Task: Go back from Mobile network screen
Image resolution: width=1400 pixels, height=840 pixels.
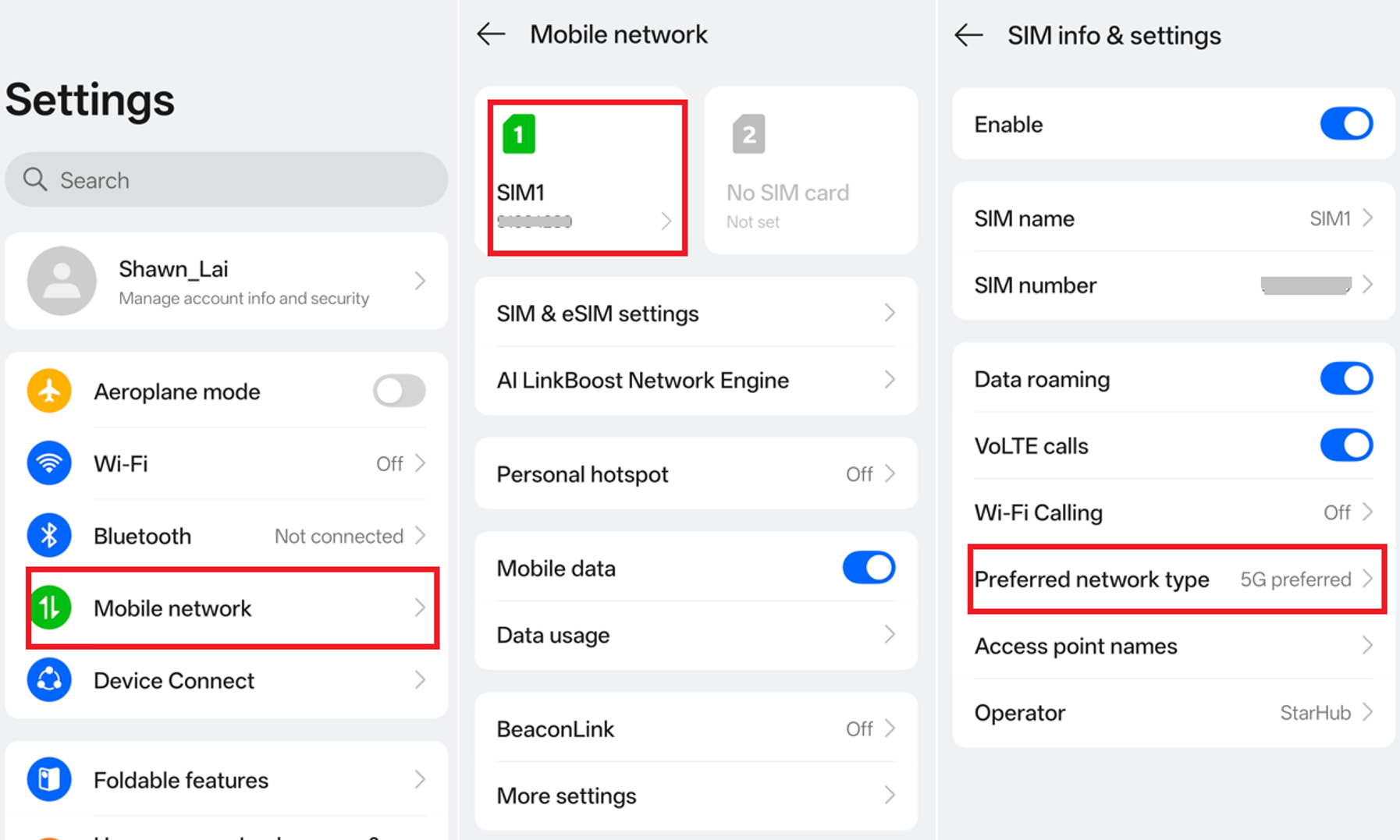Action: coord(492,34)
